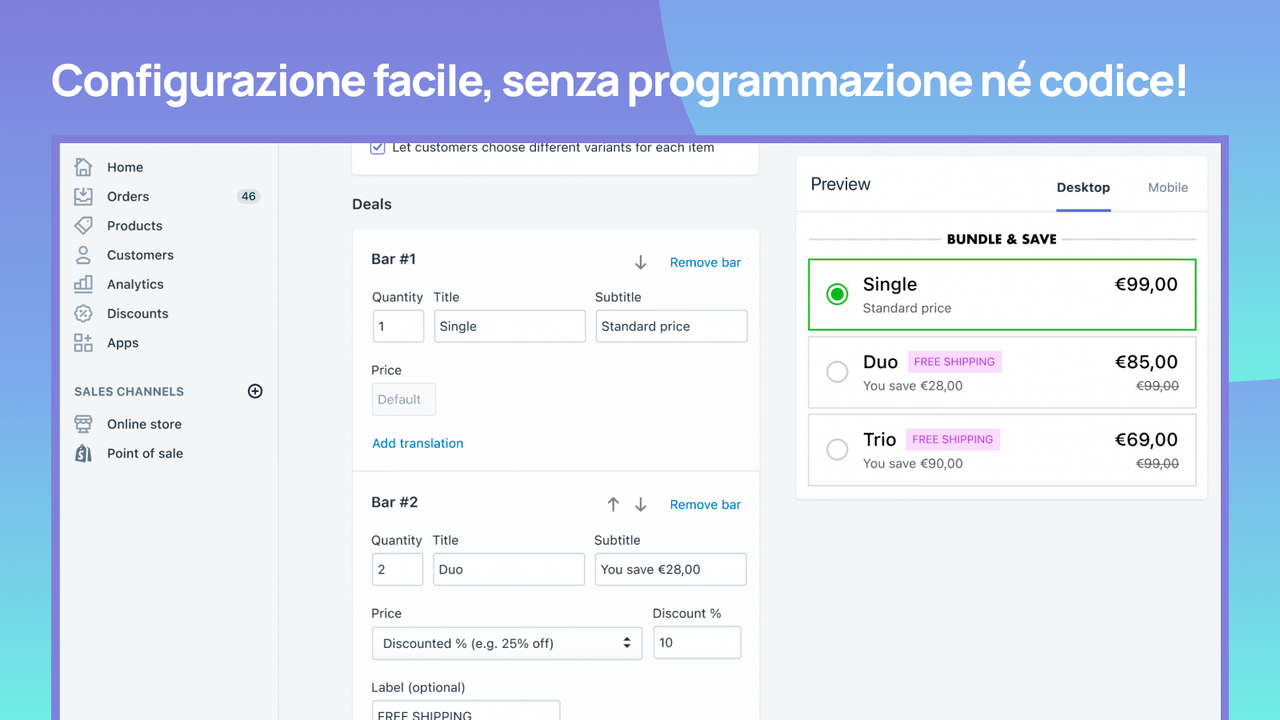Screen dimensions: 1280x720
Task: Click Bar #1 Quantity field showing 1
Action: point(397,326)
